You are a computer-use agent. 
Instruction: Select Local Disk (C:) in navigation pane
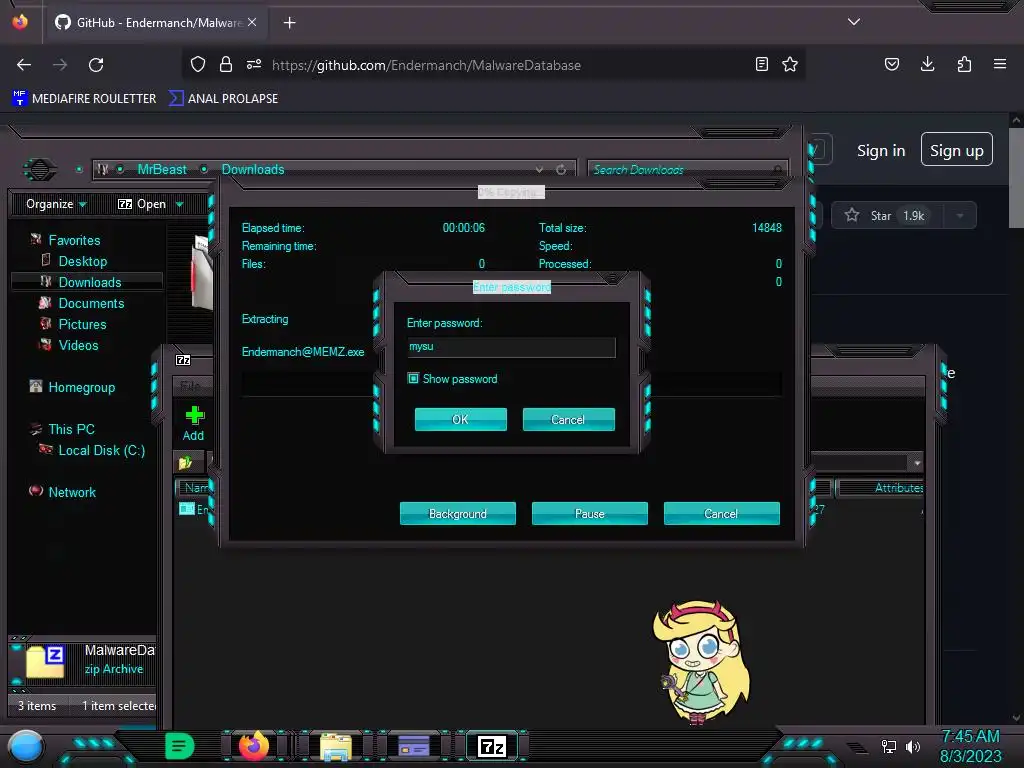[101, 450]
